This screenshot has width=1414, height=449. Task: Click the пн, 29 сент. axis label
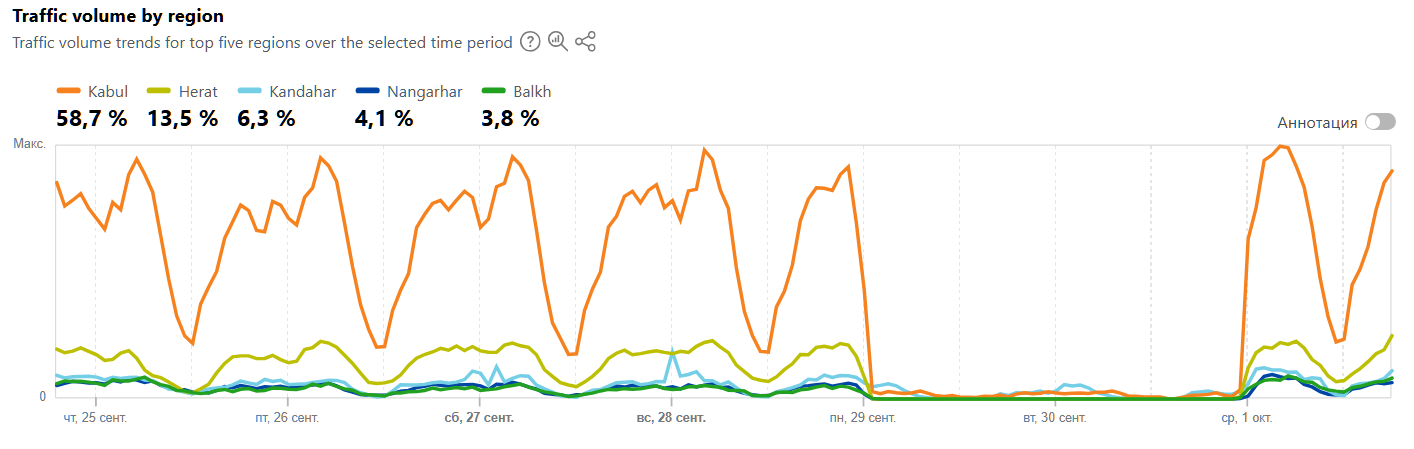tap(863, 417)
